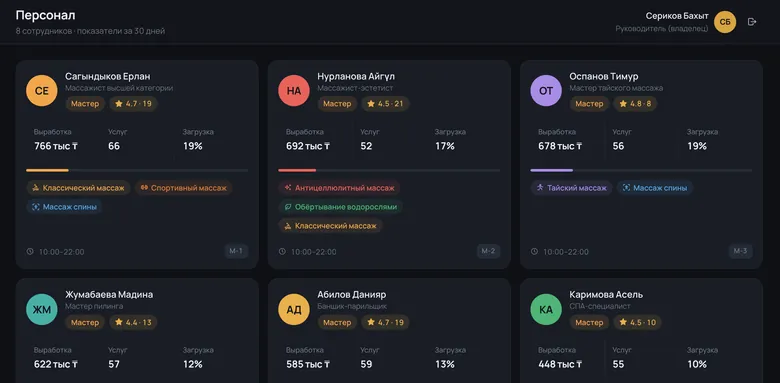Select Массаж спины tag on Сагындыков's card
780x383 pixels.
pos(64,207)
